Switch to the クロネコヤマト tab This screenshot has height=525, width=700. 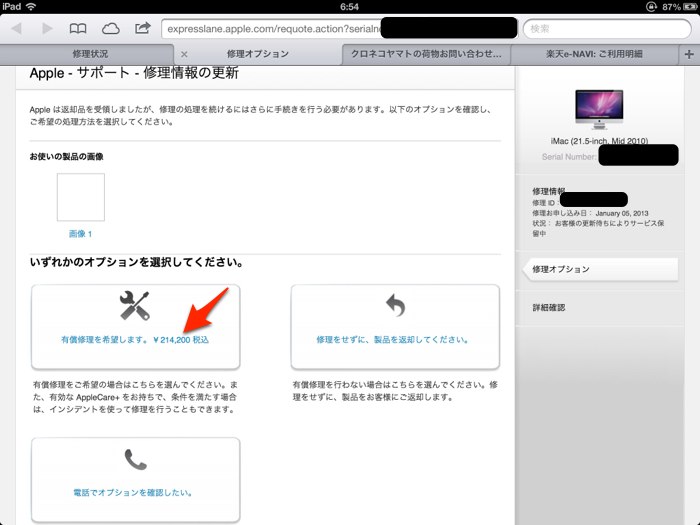pyautogui.click(x=426, y=54)
